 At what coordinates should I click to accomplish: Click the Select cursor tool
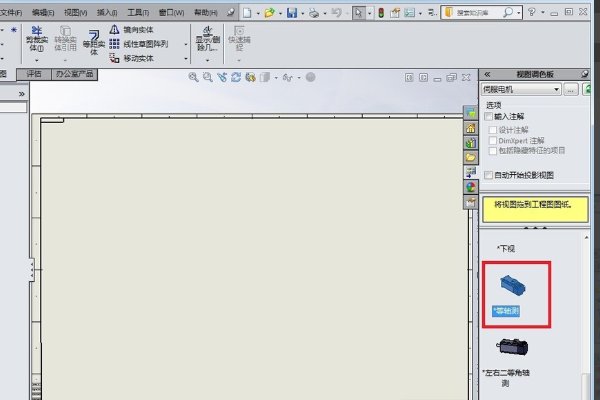[359, 13]
